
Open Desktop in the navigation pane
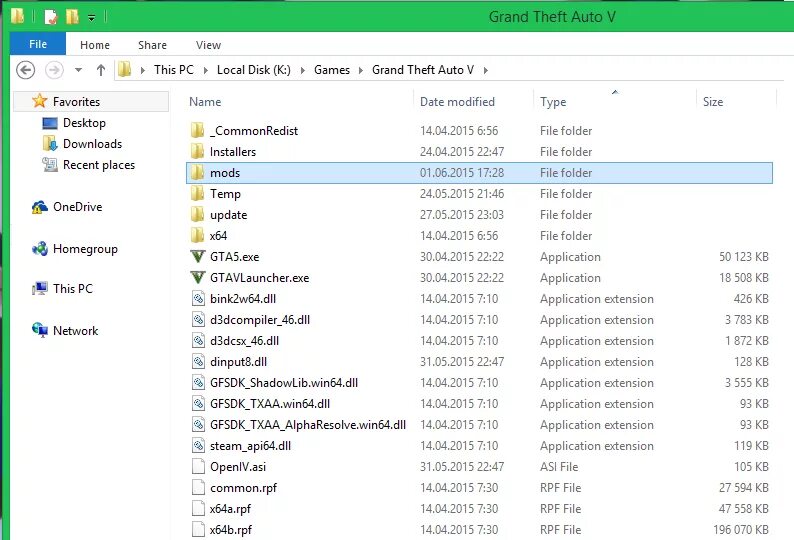(x=84, y=123)
